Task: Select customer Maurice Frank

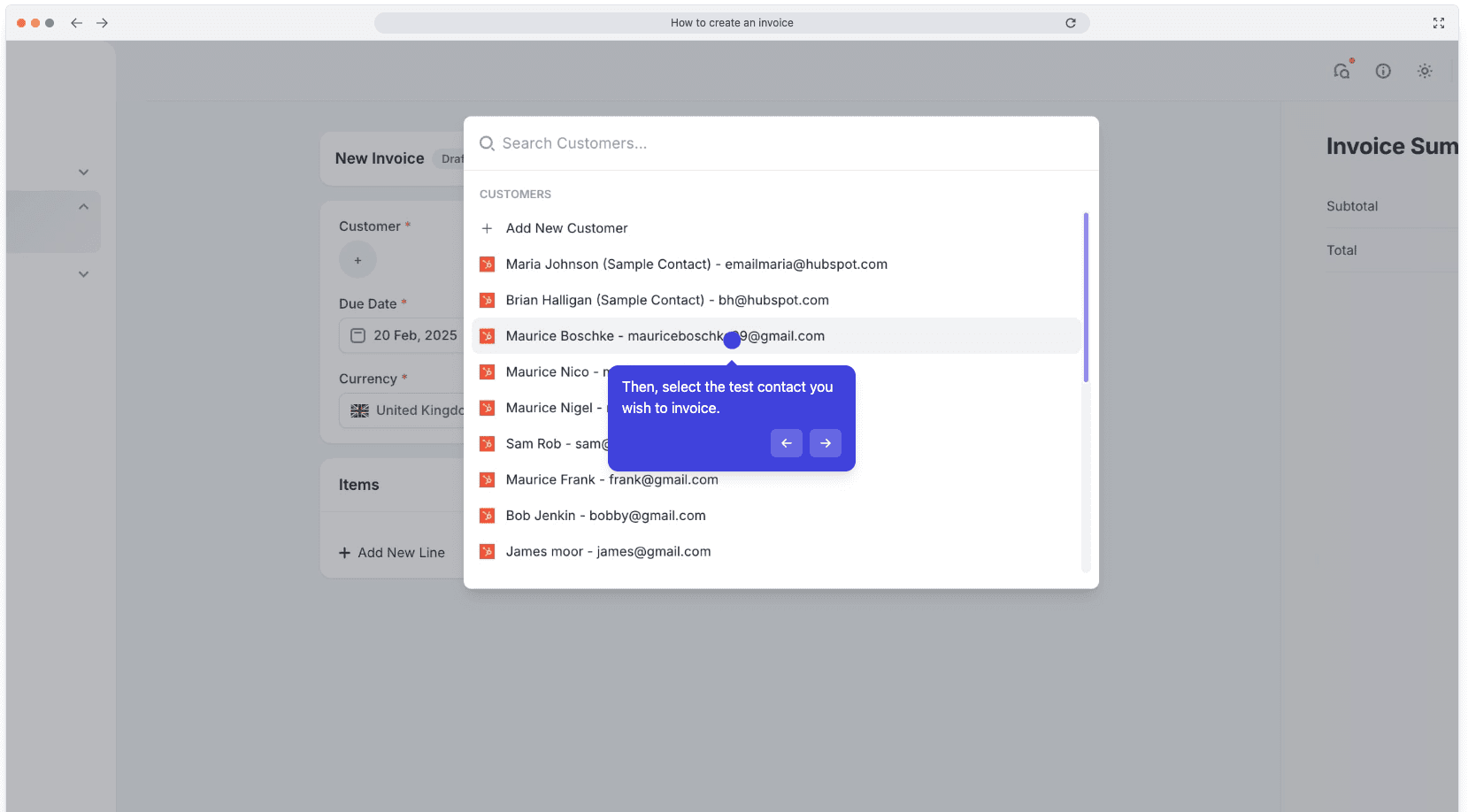Action: point(776,479)
